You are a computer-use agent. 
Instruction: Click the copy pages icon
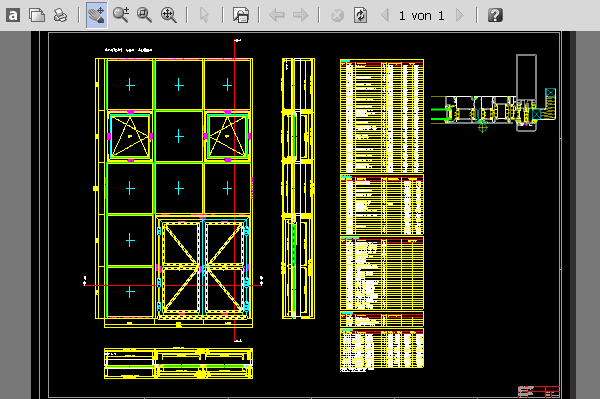pos(37,15)
